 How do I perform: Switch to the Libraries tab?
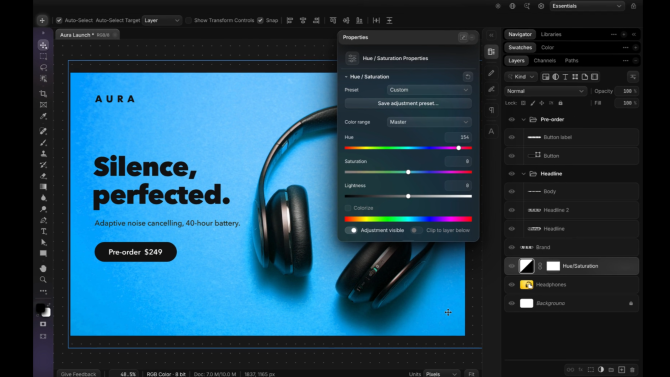[551, 35]
